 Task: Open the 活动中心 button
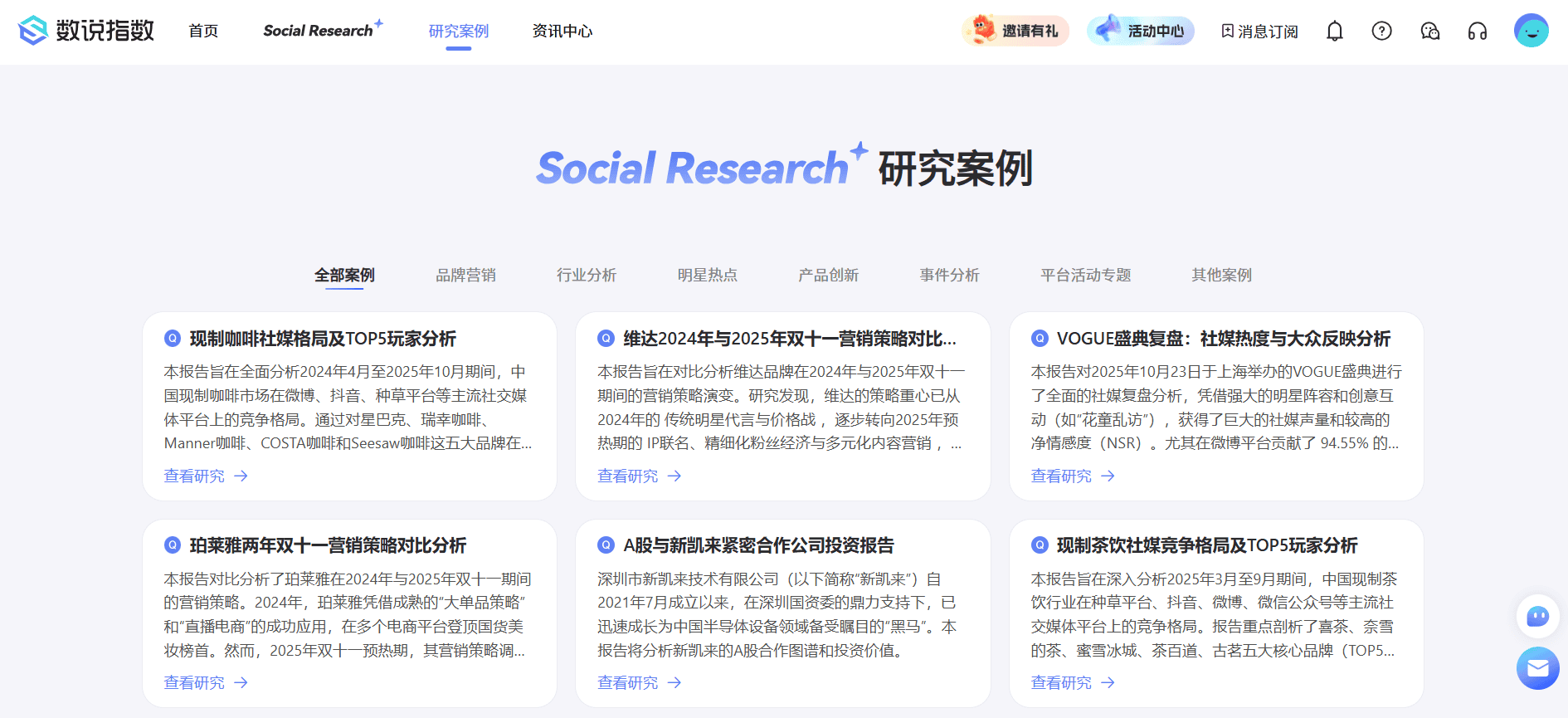pyautogui.click(x=1141, y=30)
